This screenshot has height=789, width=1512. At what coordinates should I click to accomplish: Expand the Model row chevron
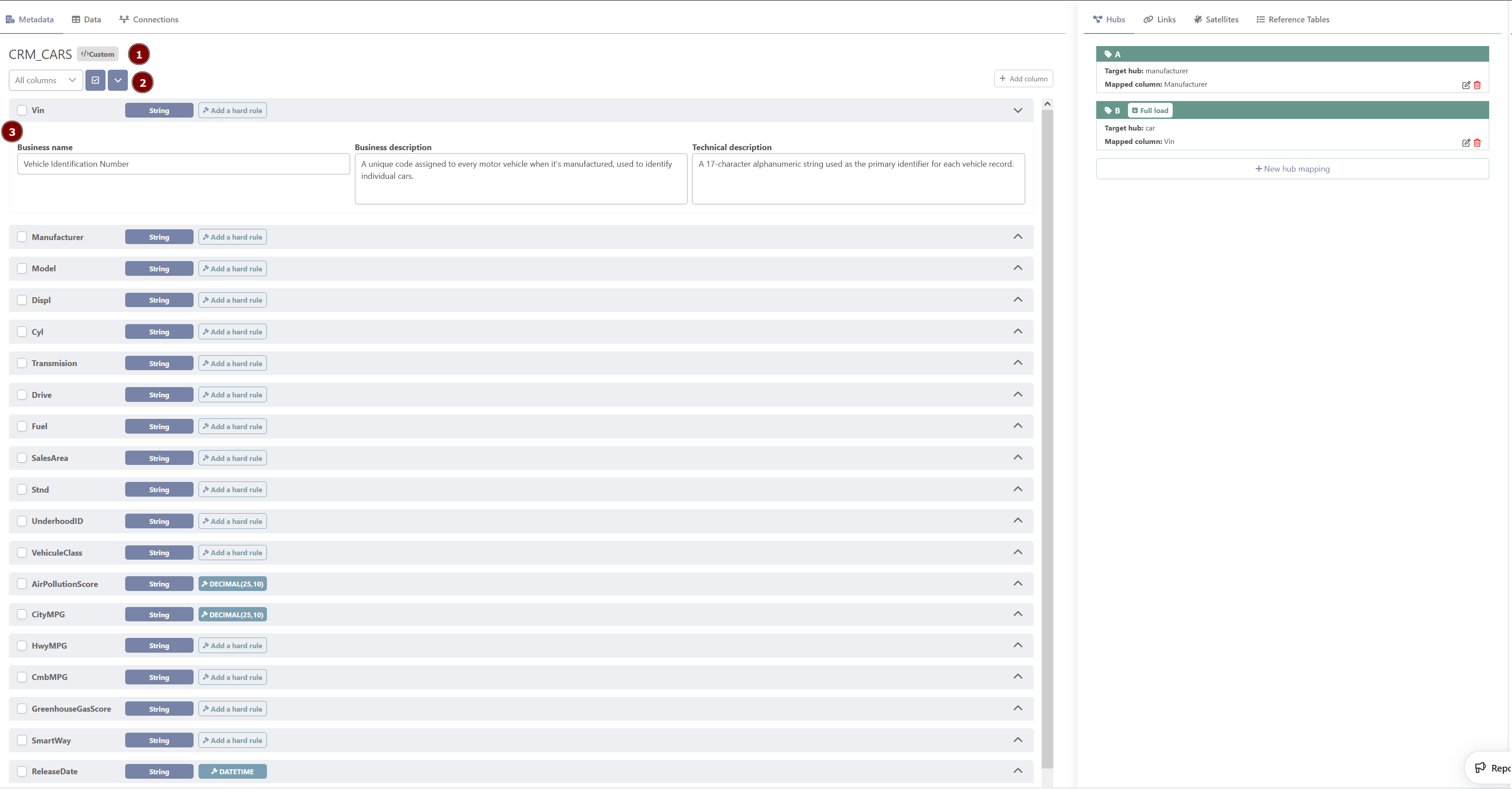click(1018, 268)
